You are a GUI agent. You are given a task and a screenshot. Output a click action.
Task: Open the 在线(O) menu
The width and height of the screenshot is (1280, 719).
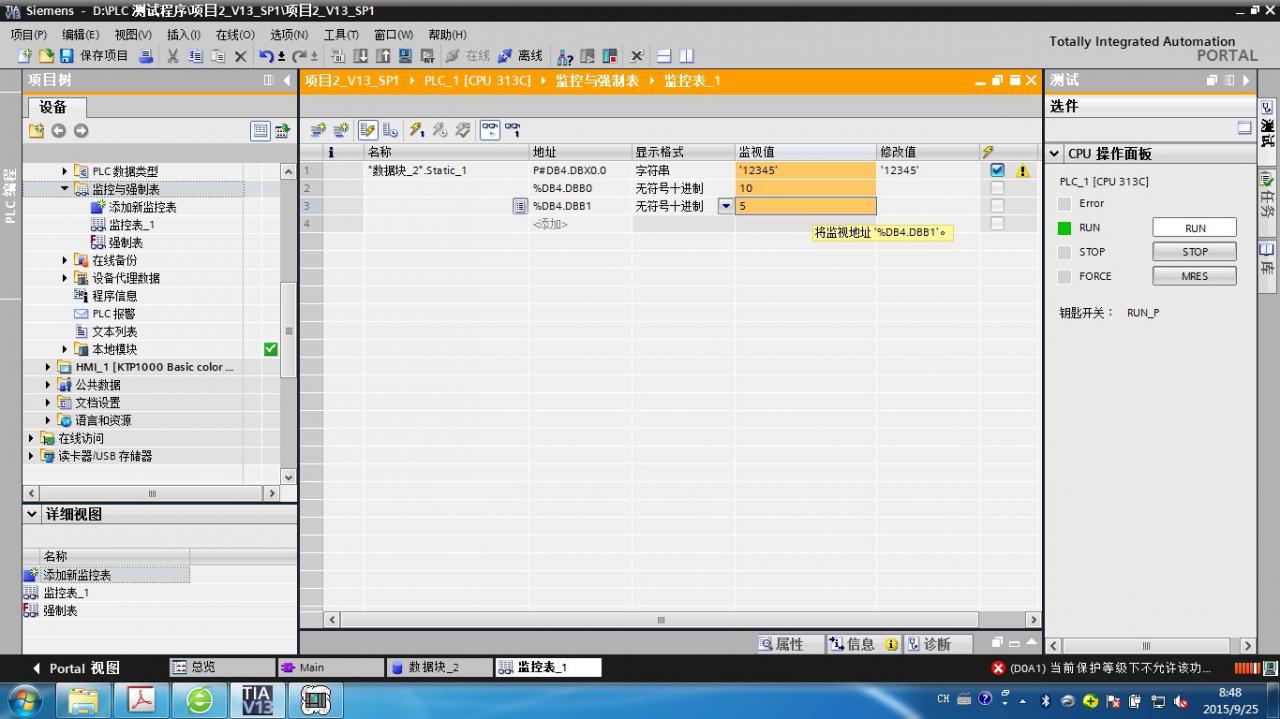(x=235, y=34)
